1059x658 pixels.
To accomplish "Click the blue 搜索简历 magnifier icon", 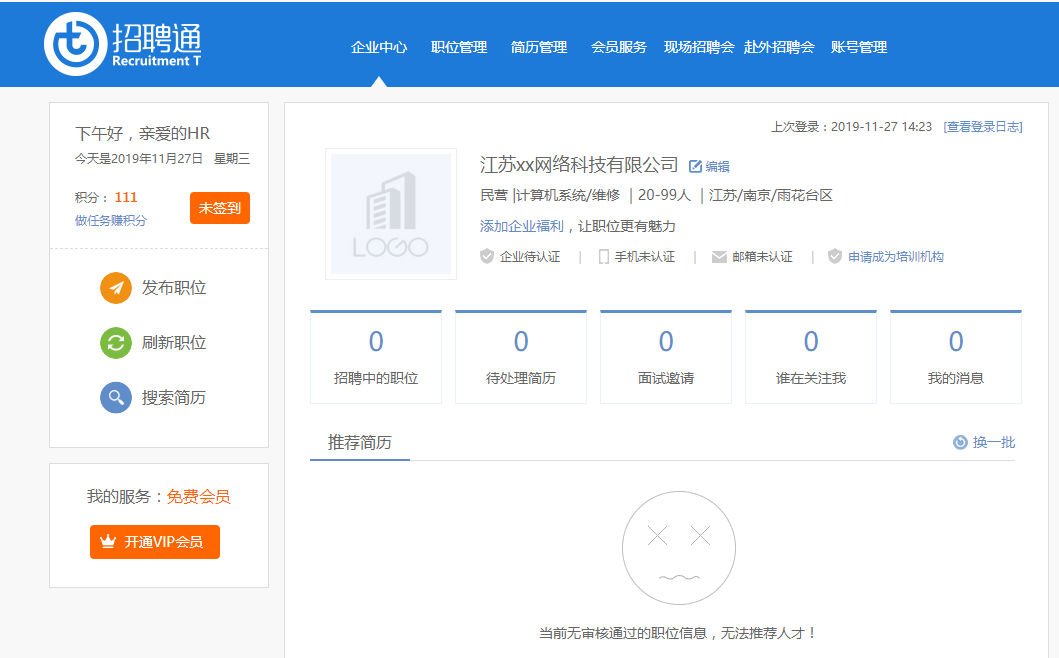I will (116, 398).
